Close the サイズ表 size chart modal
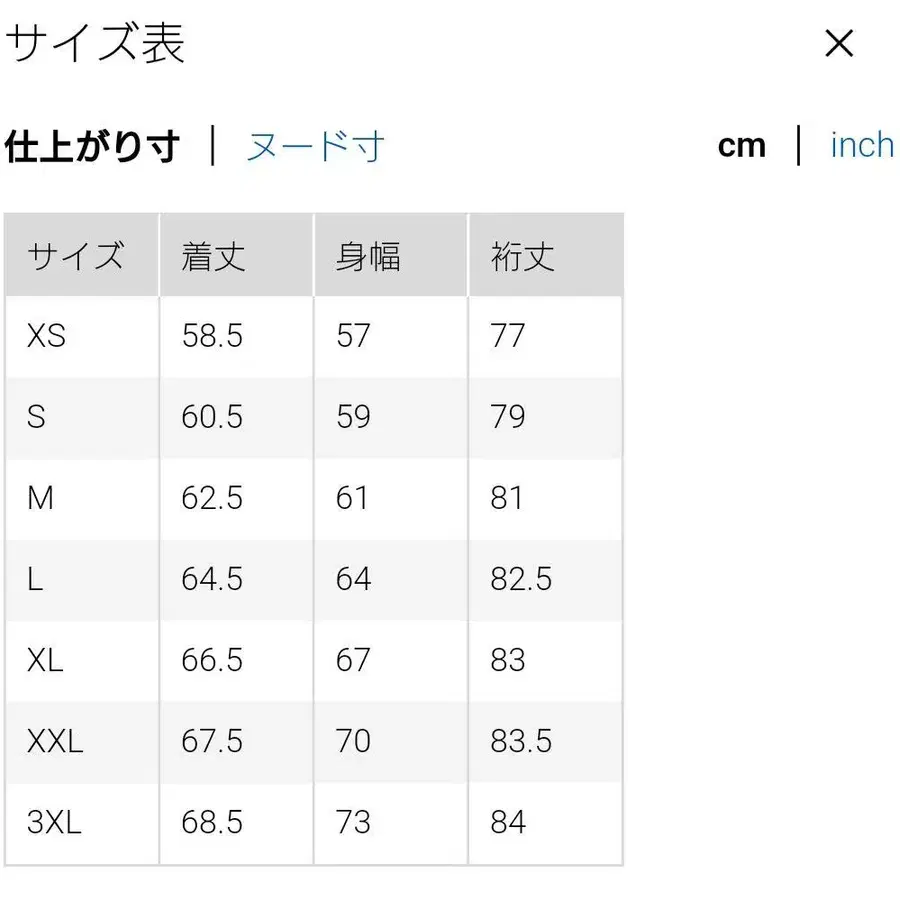 pos(838,44)
